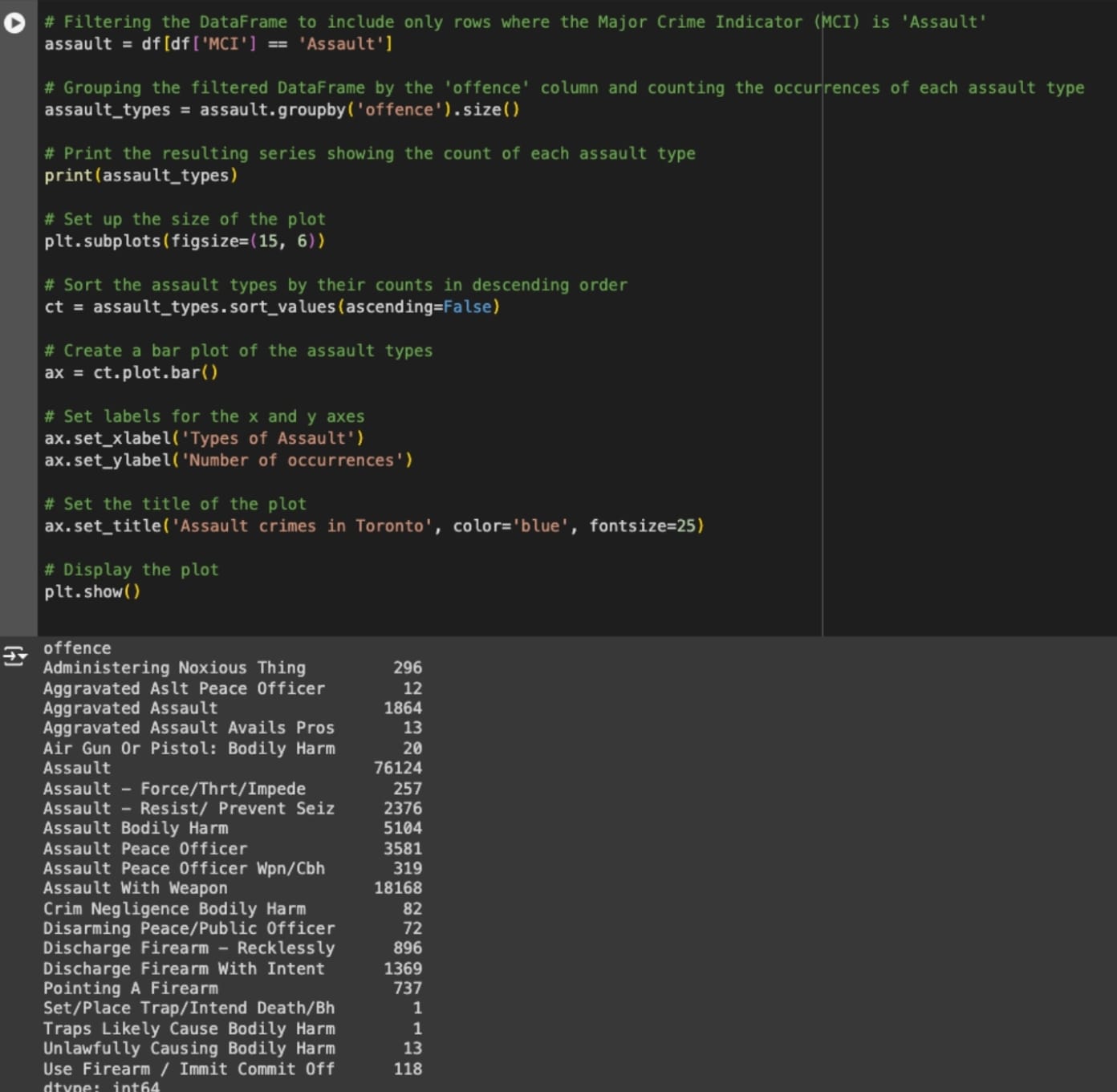Click the comment about filtering the DataFrame
The image size is (1117, 1092).
[515, 22]
